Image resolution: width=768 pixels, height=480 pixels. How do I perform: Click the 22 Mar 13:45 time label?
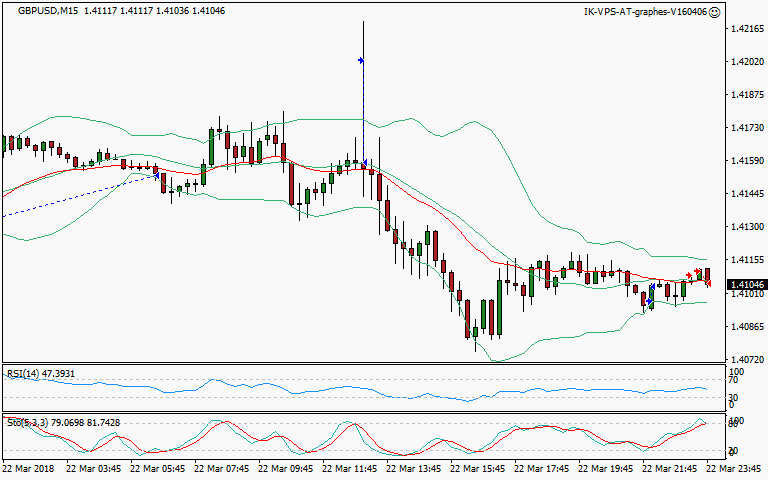(414, 468)
